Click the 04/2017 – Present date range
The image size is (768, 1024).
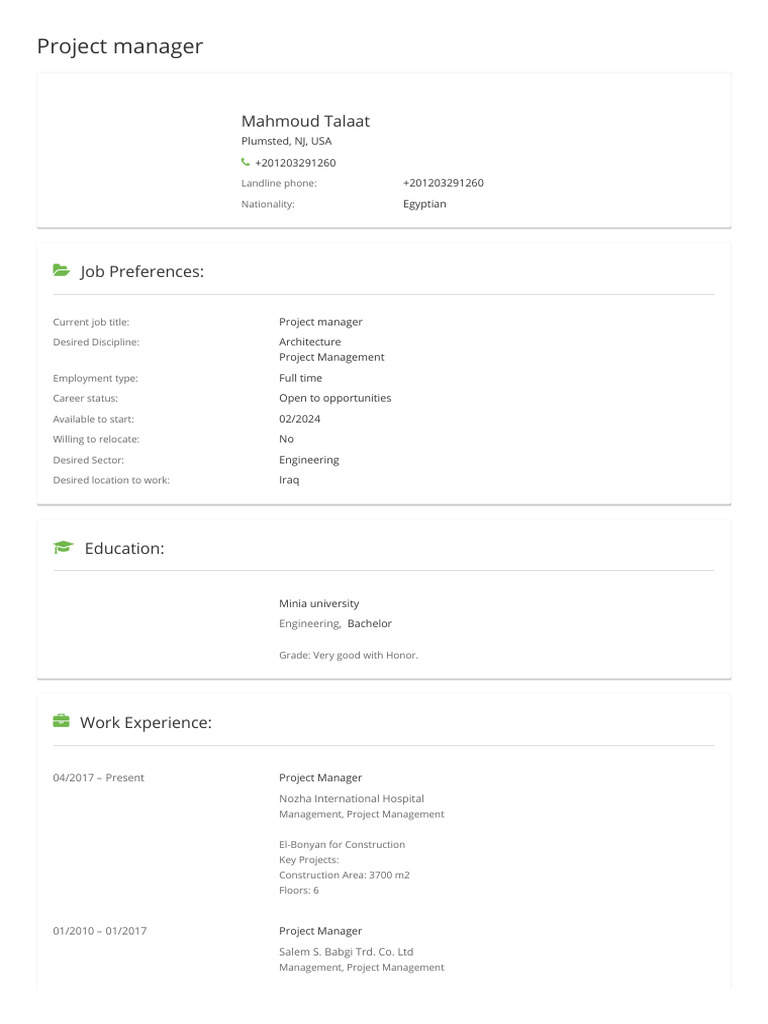coord(98,778)
